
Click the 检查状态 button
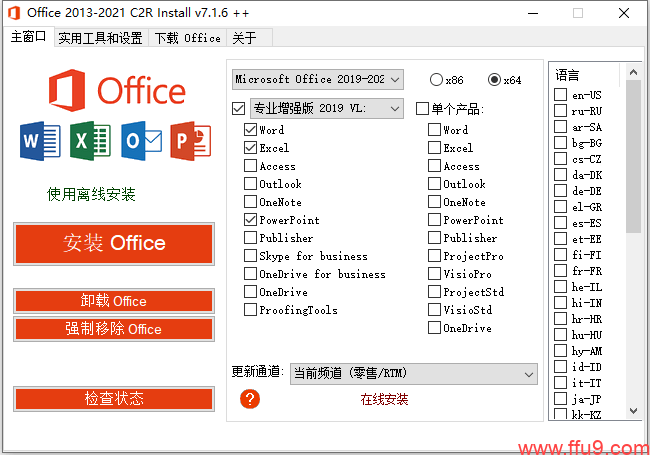[x=114, y=399]
